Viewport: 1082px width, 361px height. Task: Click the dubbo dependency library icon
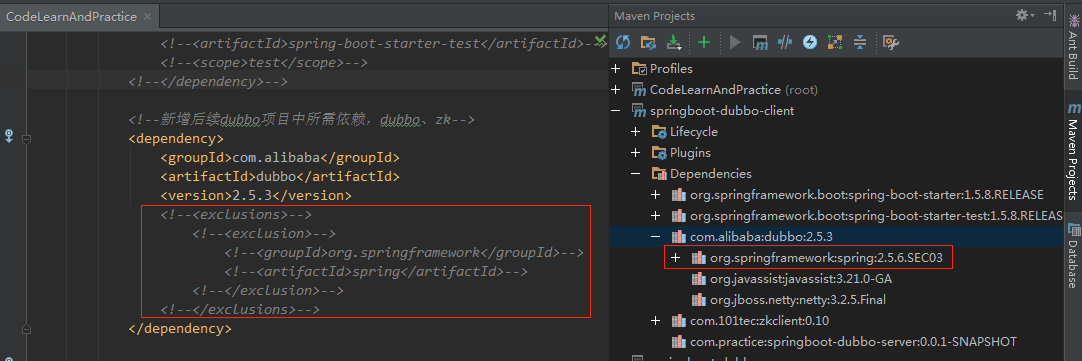click(678, 237)
